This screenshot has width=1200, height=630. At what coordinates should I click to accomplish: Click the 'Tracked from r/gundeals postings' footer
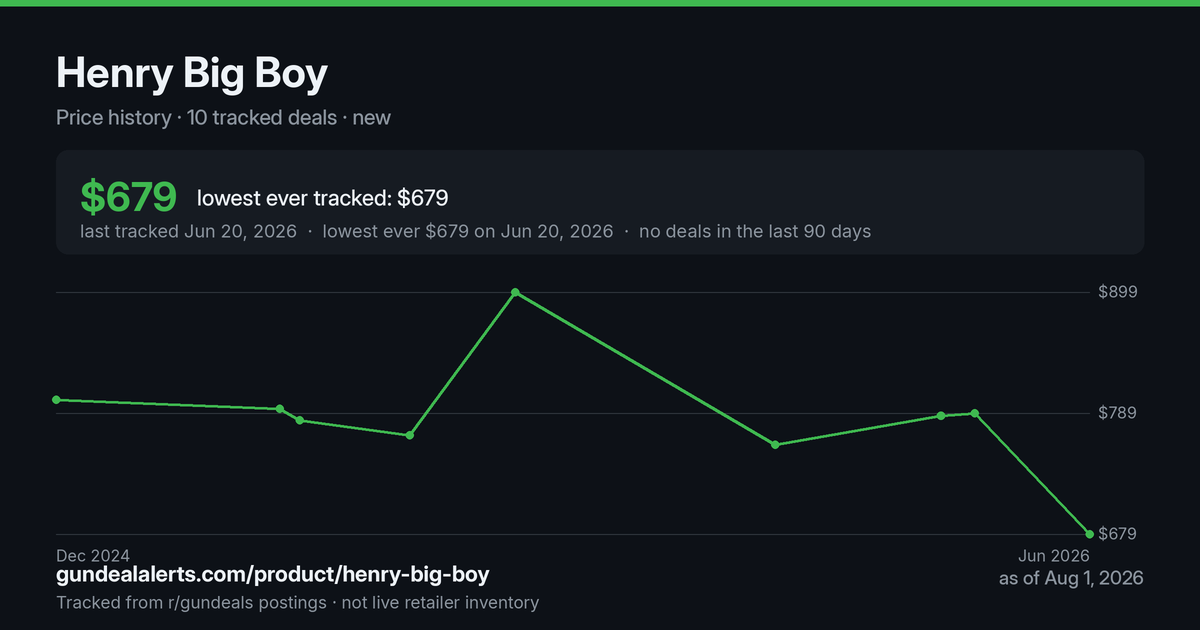coord(191,603)
